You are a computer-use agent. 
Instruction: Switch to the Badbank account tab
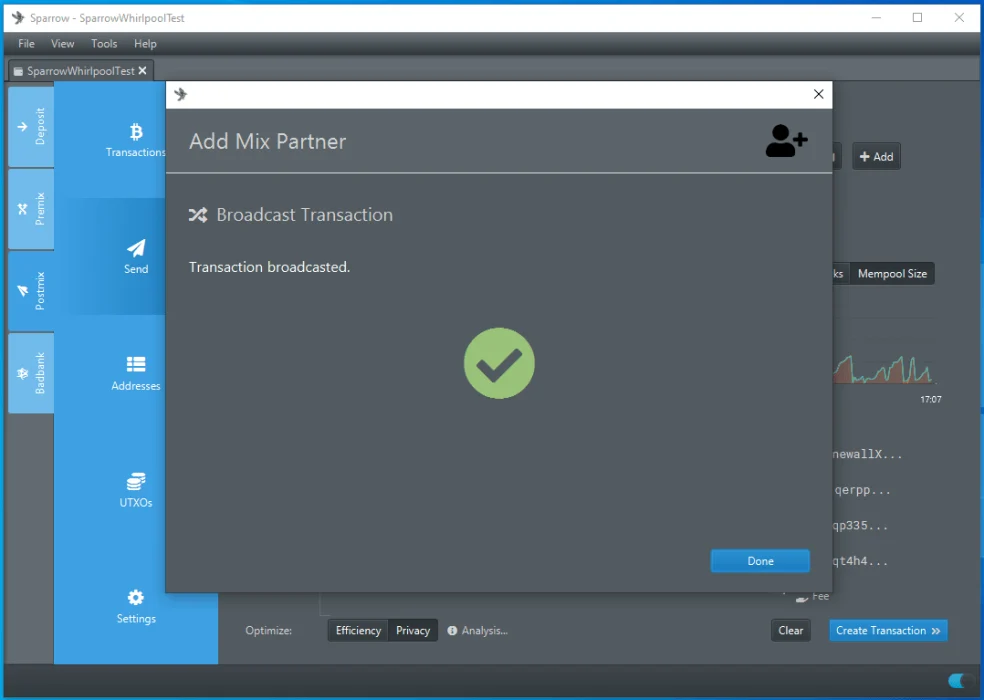tap(31, 373)
